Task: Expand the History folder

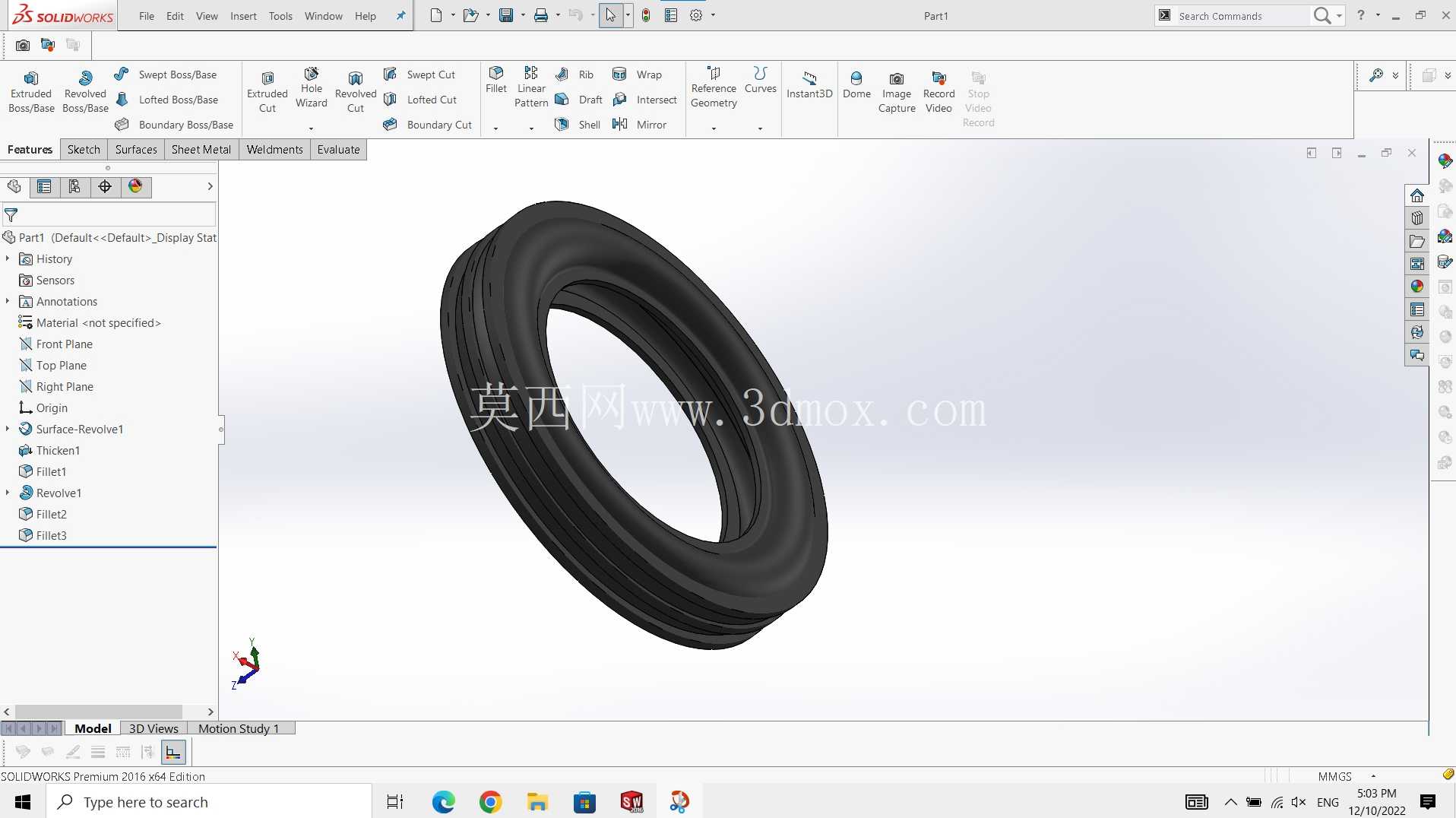Action: 8,259
